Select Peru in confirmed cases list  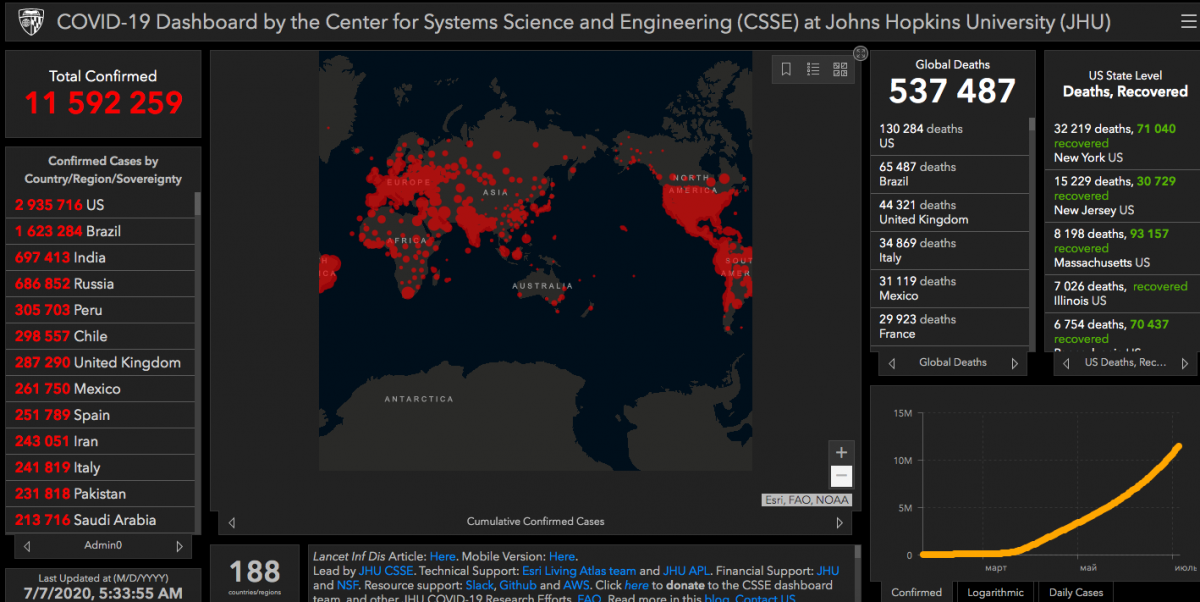click(x=100, y=310)
